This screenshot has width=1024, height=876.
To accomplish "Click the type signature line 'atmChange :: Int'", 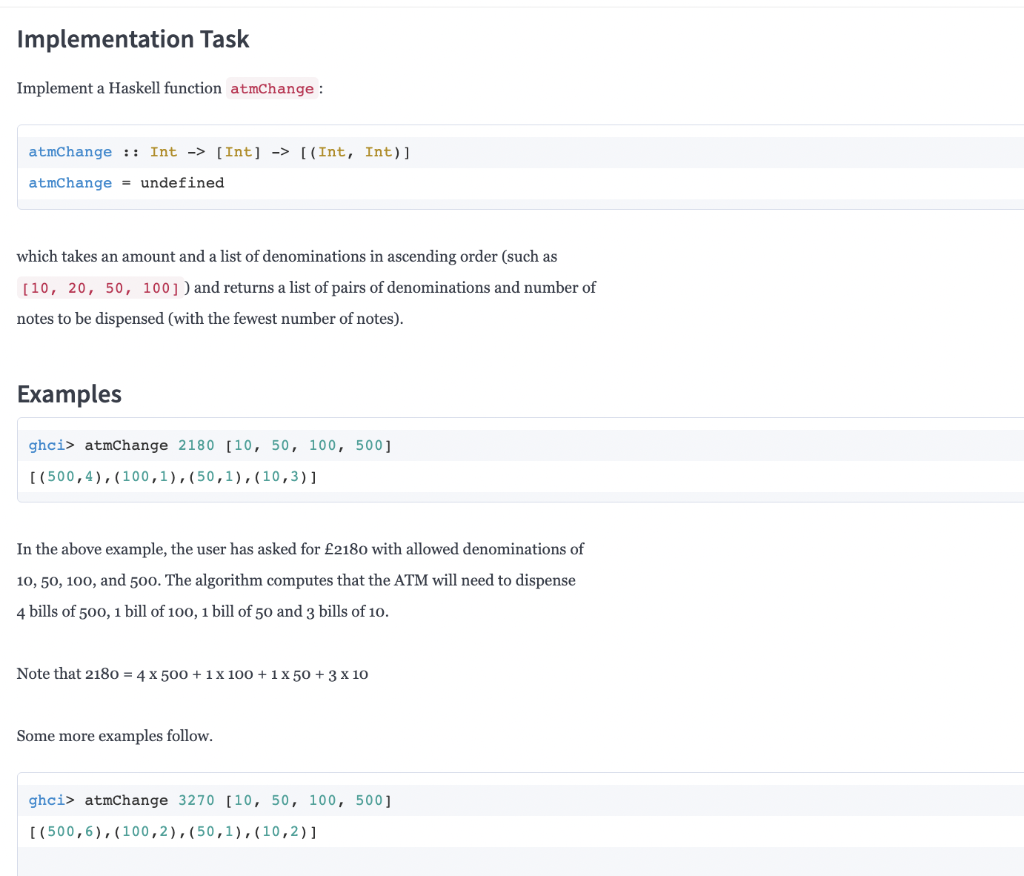I will (x=219, y=152).
